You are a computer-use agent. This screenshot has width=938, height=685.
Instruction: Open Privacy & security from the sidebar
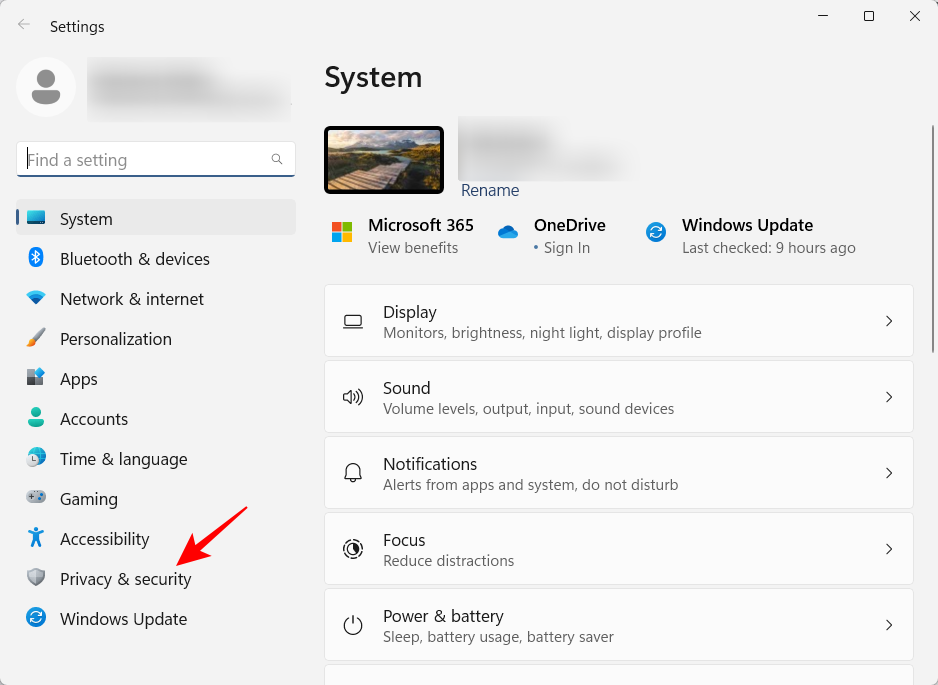pyautogui.click(x=126, y=579)
